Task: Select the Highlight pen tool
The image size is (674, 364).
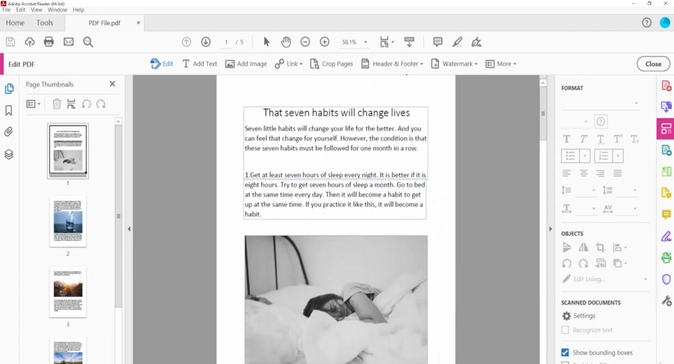Action: pyautogui.click(x=457, y=42)
